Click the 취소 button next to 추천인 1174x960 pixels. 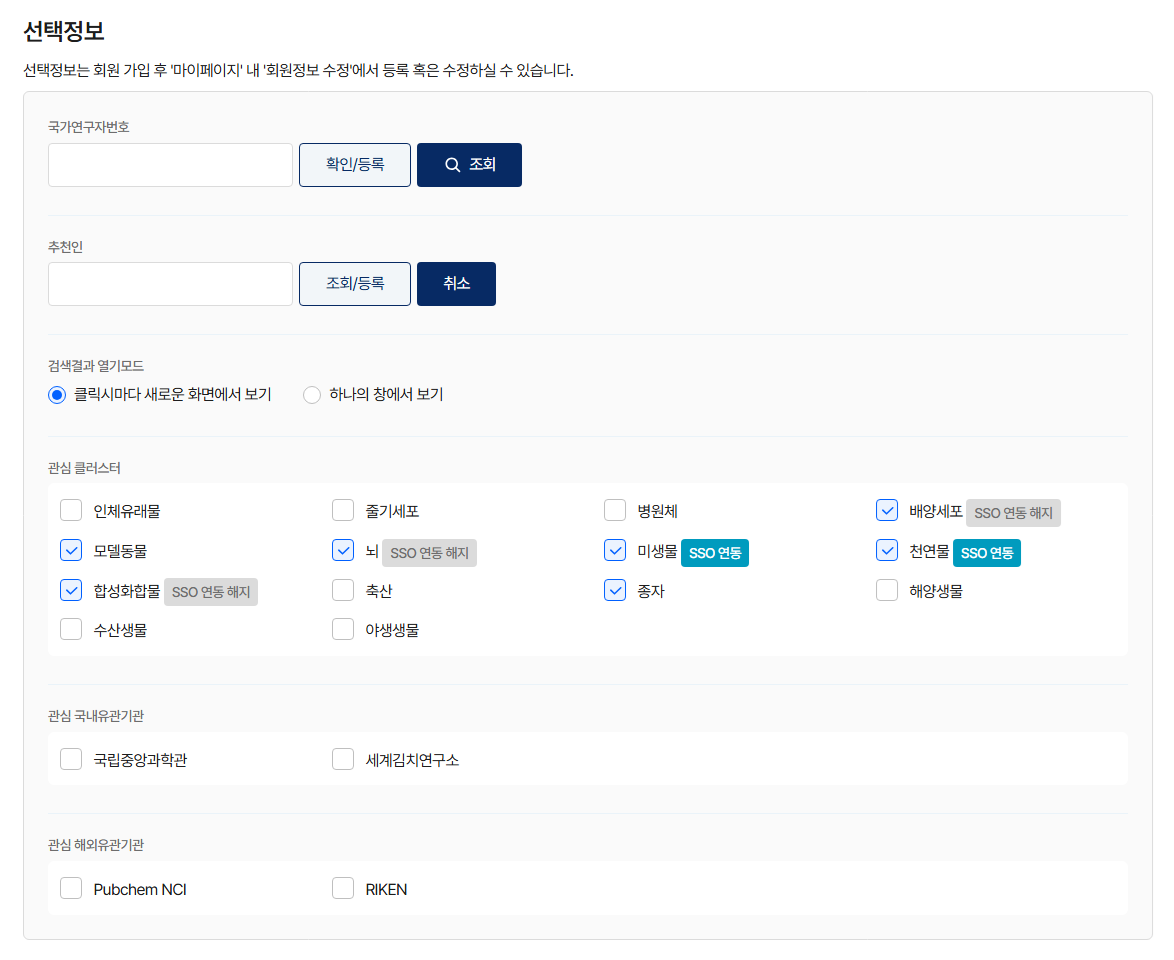click(456, 284)
